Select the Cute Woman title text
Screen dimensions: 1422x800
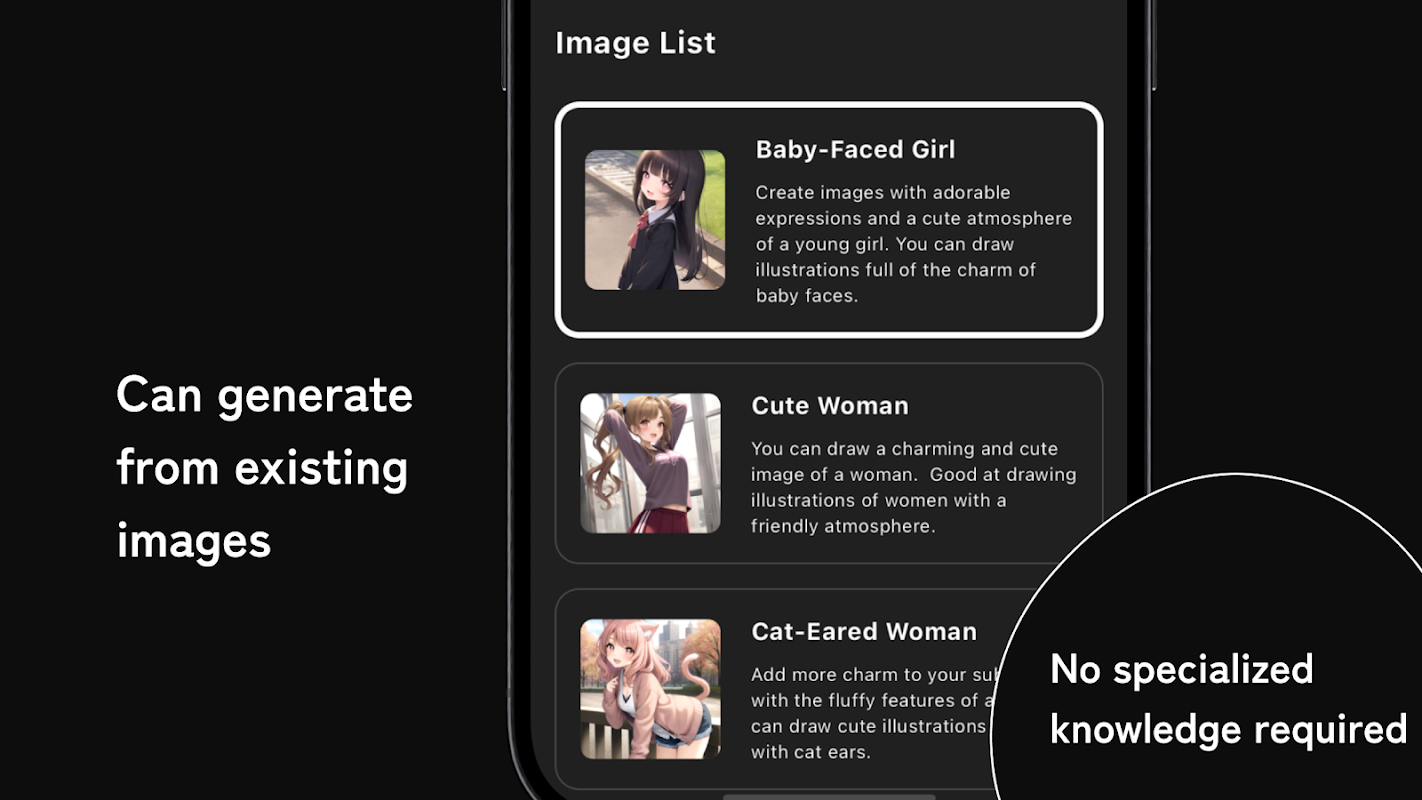(830, 406)
